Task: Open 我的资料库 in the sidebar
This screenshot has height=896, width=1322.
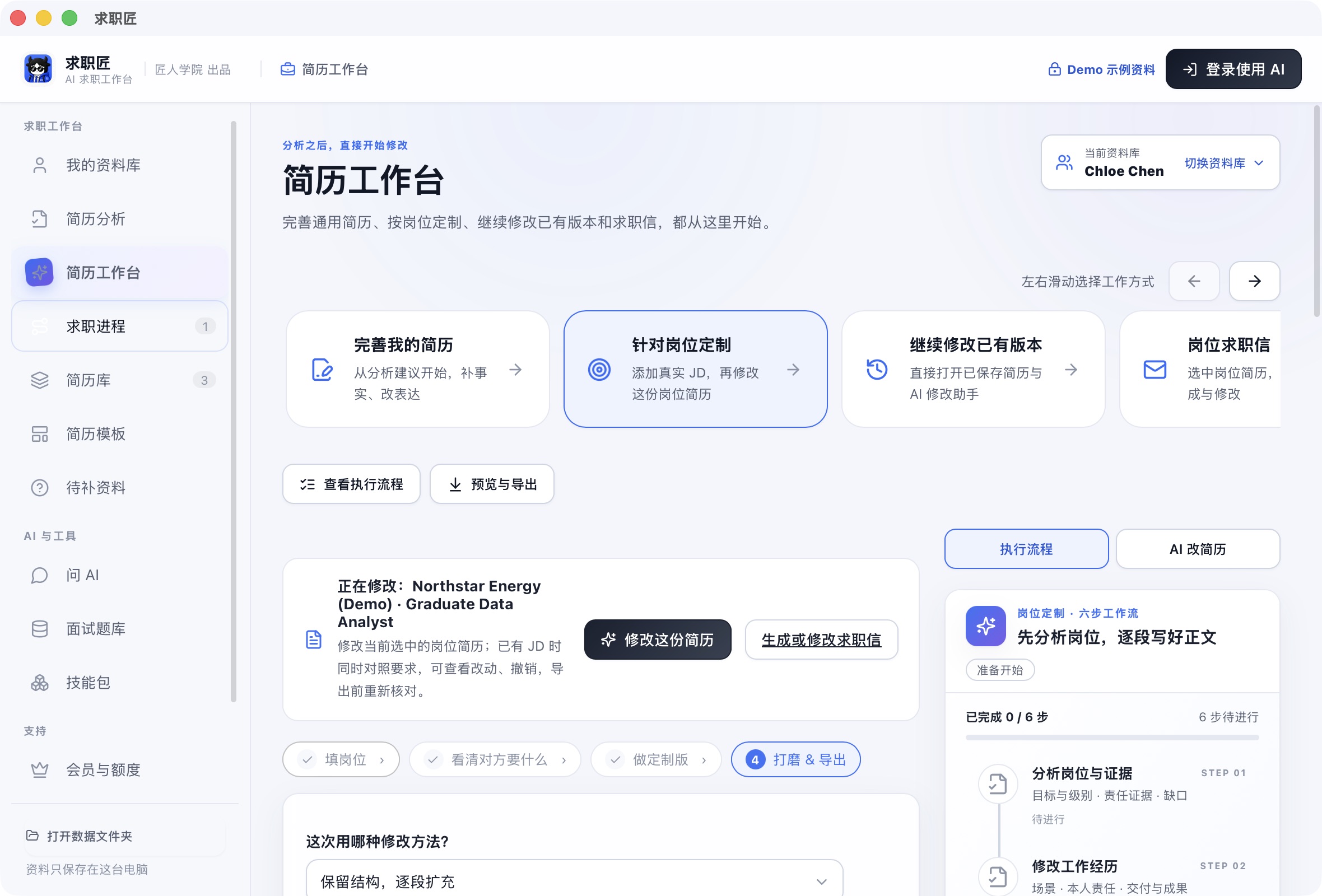Action: pos(119,165)
